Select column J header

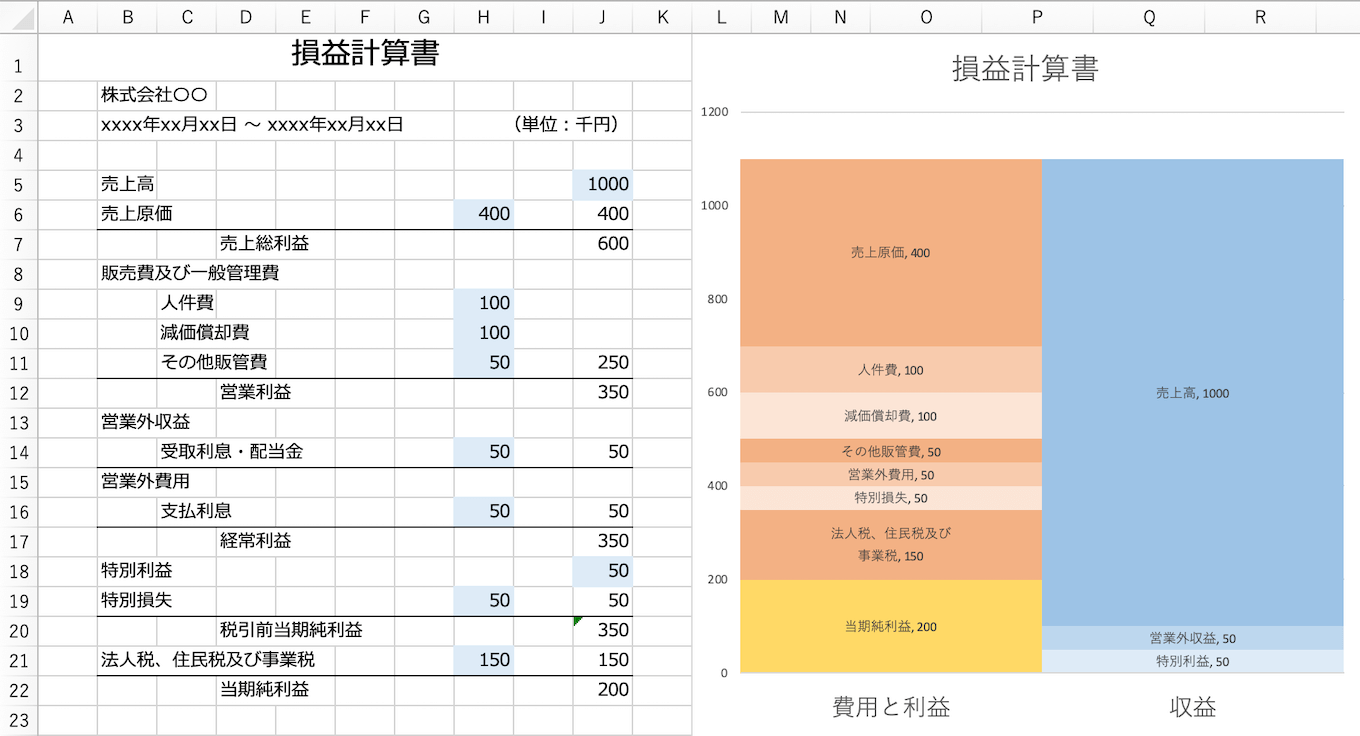point(603,17)
